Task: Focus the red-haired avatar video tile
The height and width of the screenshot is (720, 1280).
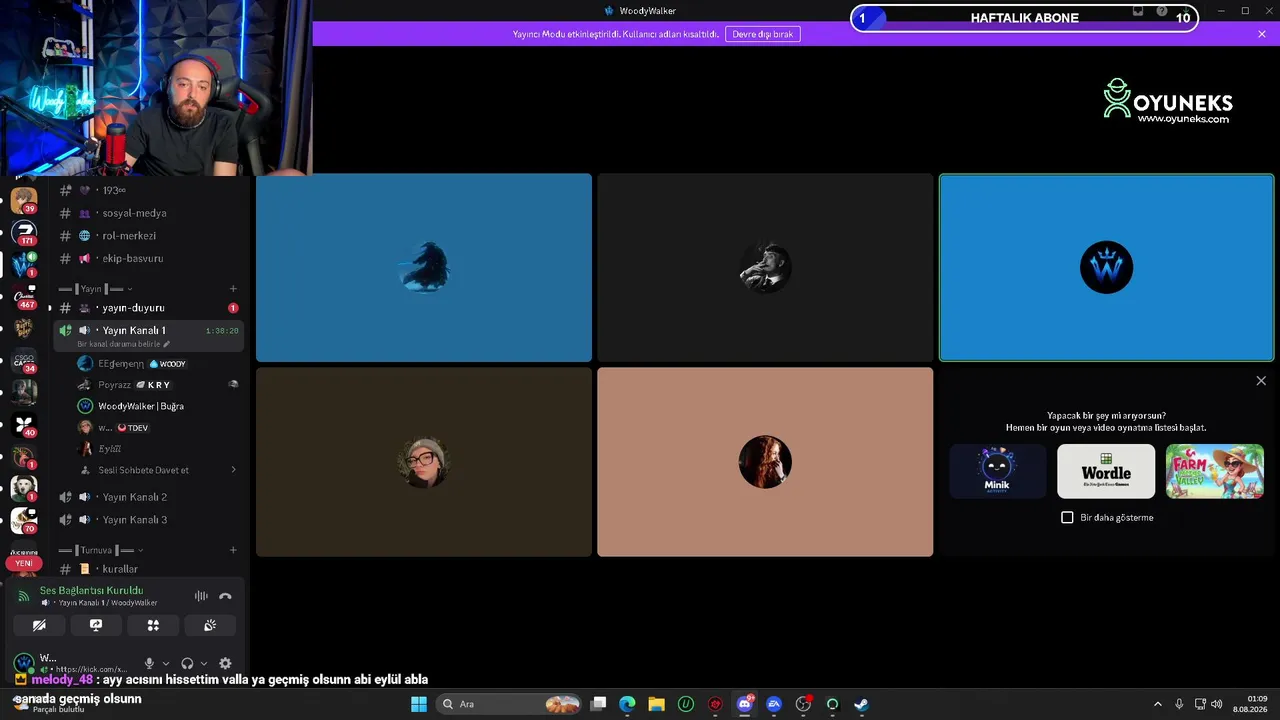Action: click(x=765, y=462)
